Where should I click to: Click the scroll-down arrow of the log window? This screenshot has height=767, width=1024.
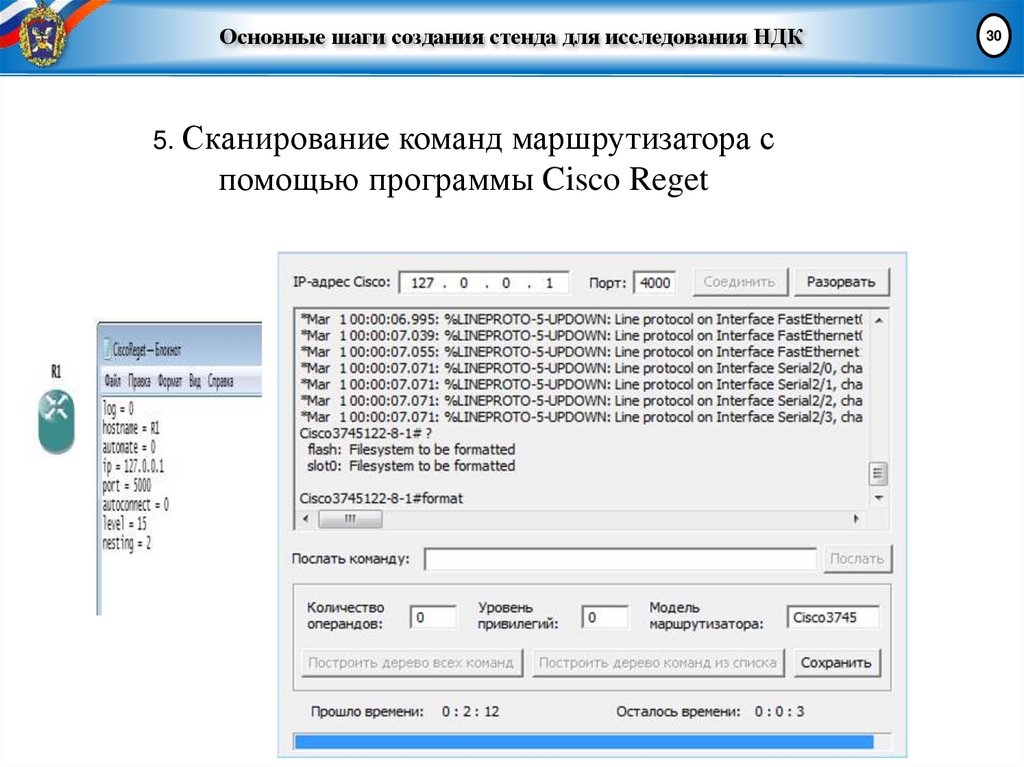click(x=879, y=496)
